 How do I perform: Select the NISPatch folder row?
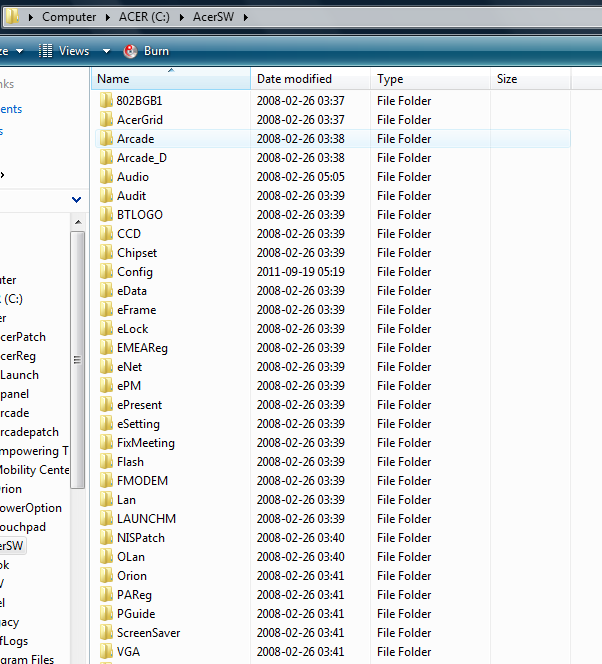click(333, 538)
